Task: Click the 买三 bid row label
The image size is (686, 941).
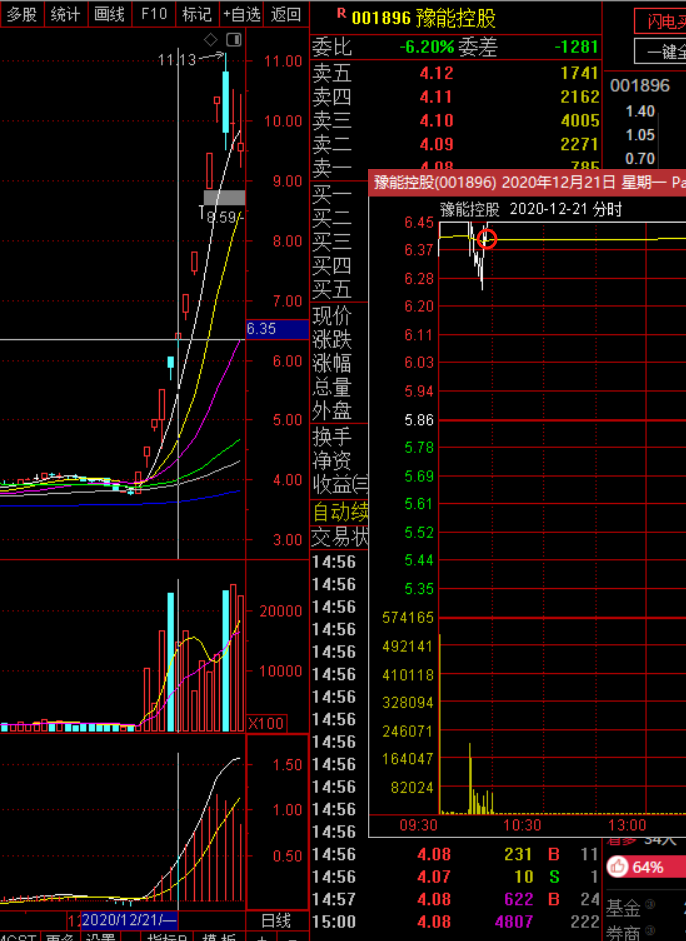Action: 332,241
